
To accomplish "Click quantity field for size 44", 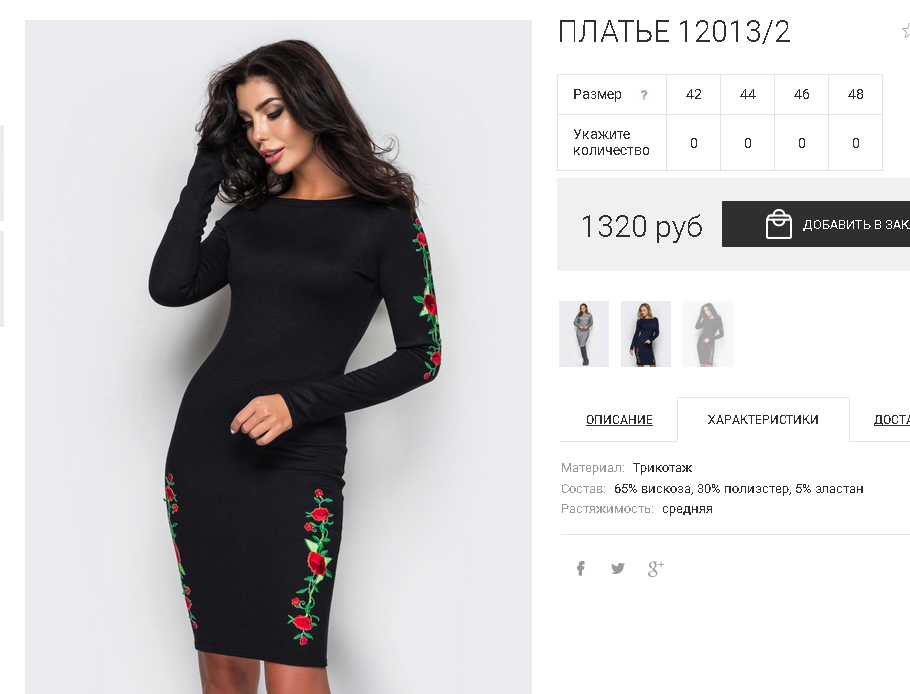I will 748,143.
